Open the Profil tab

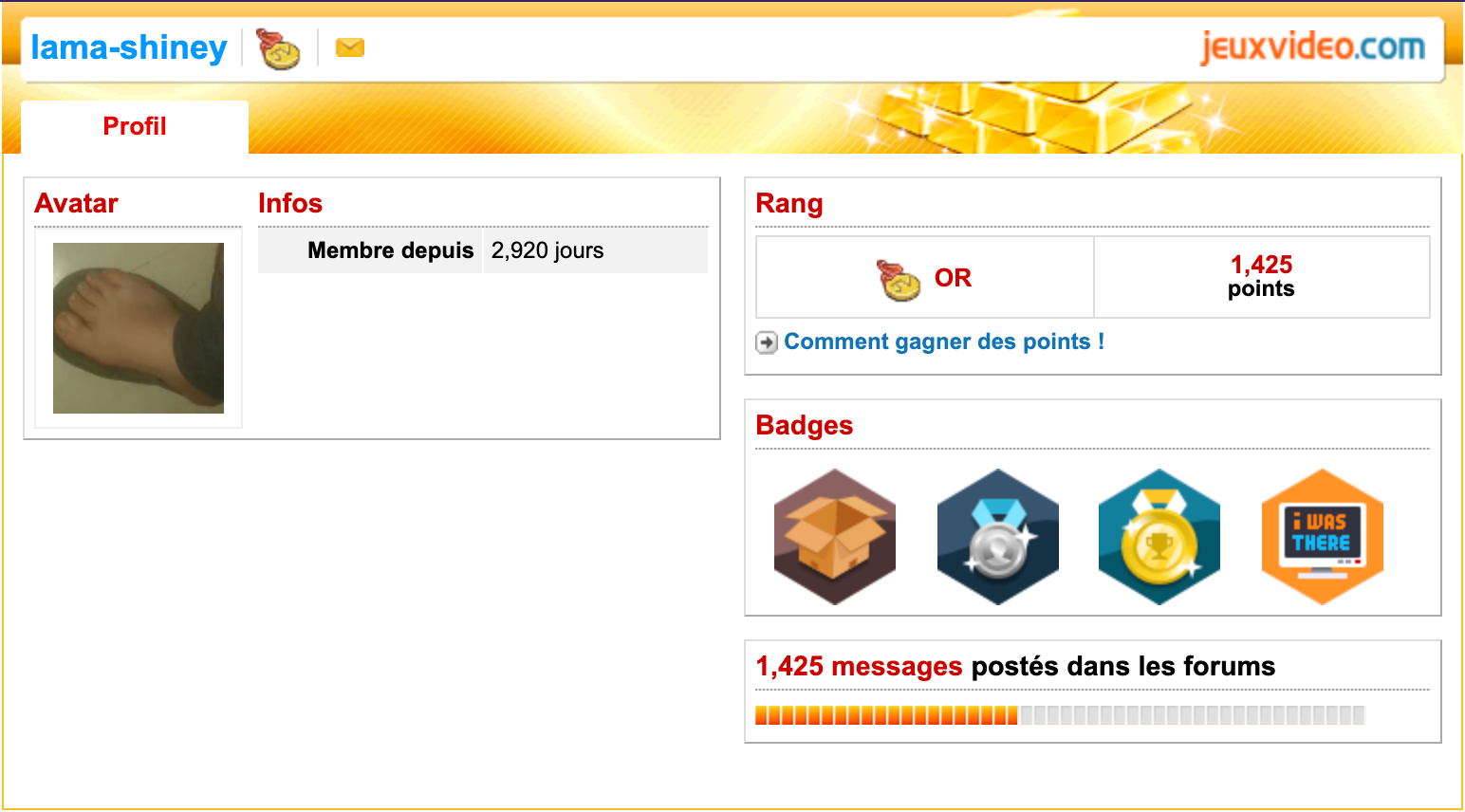(135, 127)
